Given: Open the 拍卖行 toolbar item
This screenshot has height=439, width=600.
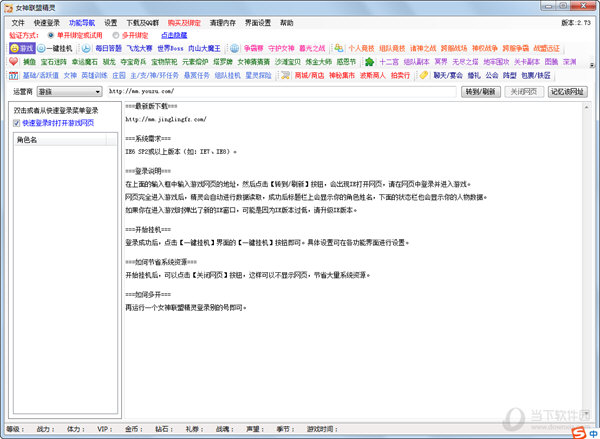Looking at the screenshot, I should [x=400, y=76].
